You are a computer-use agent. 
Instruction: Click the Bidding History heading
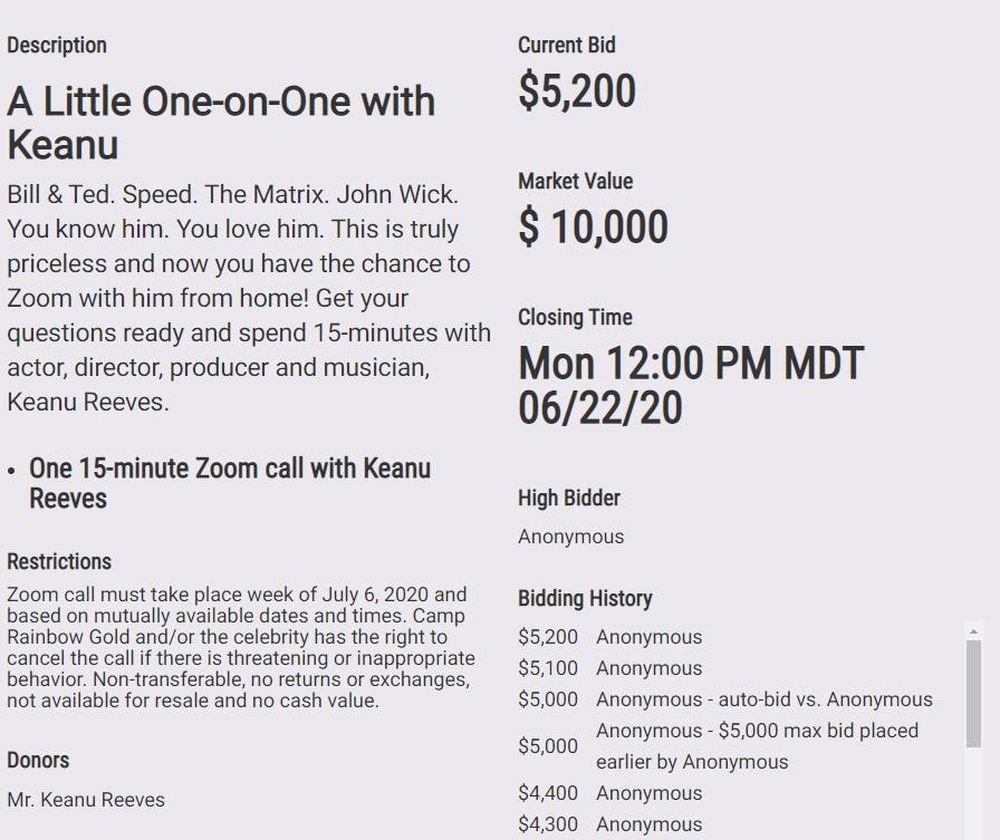coord(585,599)
